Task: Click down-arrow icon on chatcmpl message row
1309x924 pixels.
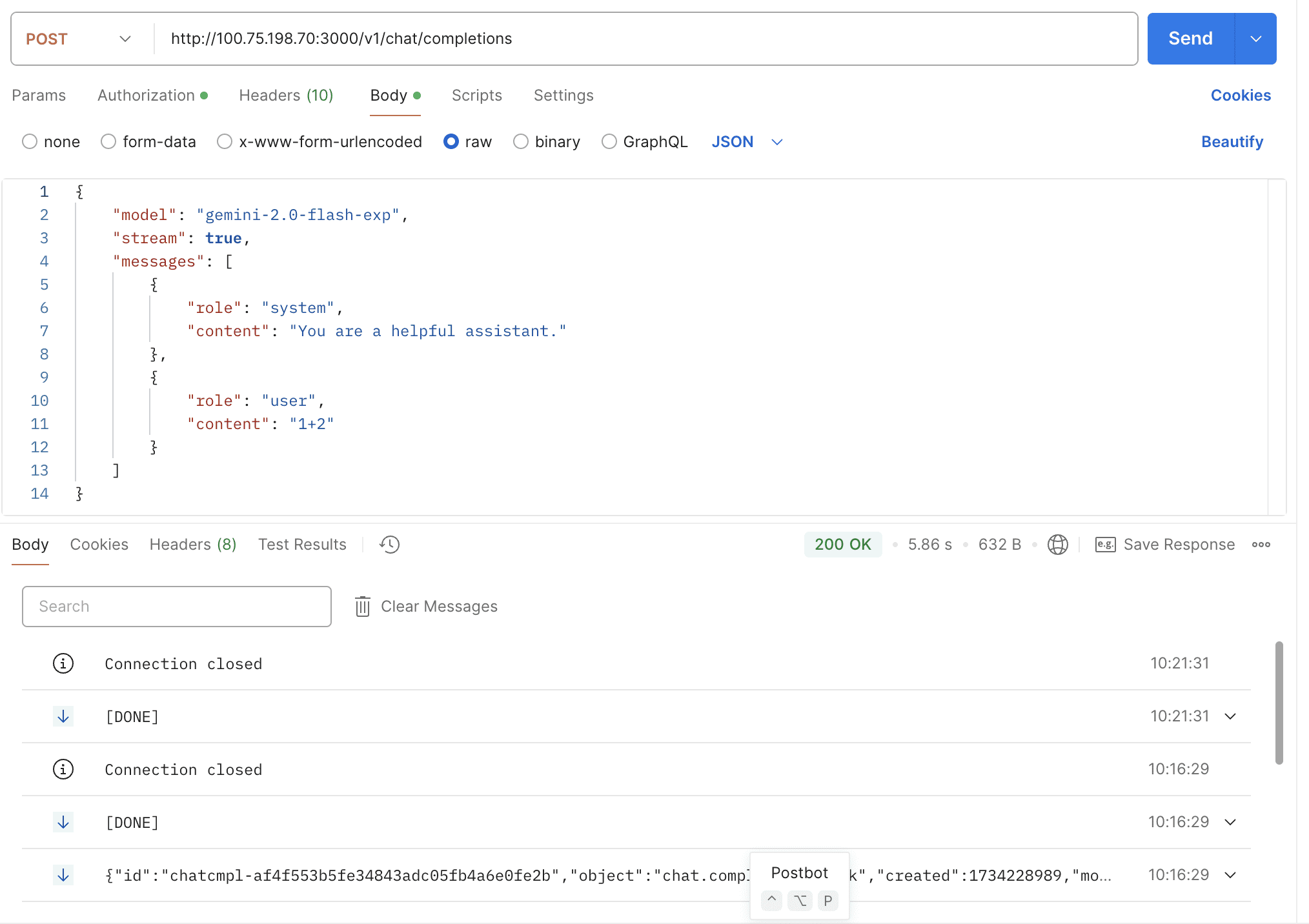Action: coord(63,875)
